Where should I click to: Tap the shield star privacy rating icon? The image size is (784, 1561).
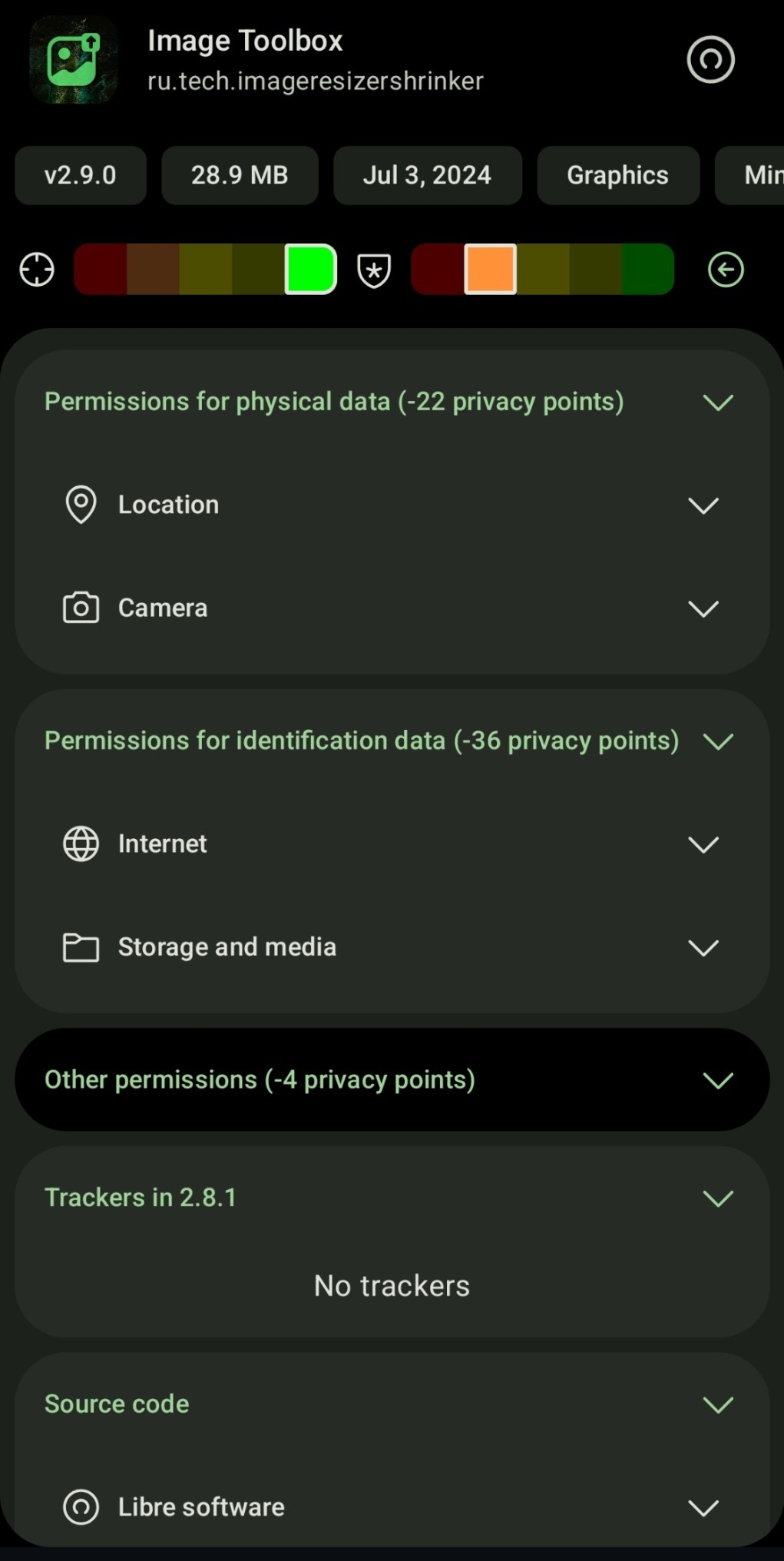point(374,270)
